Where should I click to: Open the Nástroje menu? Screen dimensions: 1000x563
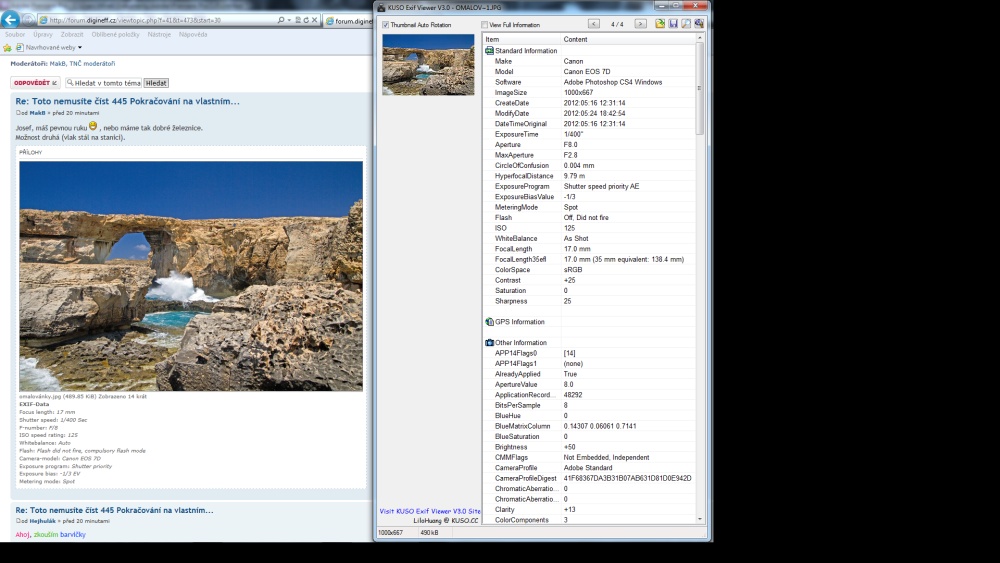tap(159, 34)
